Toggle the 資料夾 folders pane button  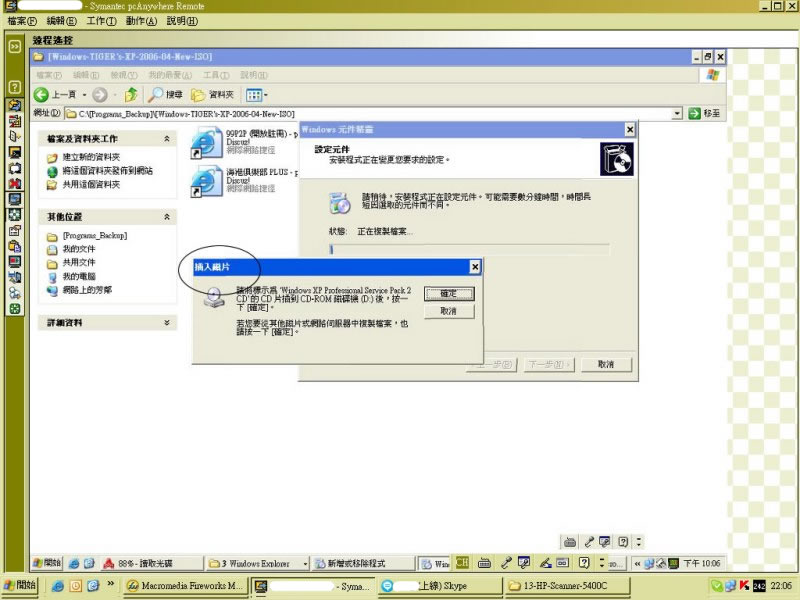[x=212, y=94]
